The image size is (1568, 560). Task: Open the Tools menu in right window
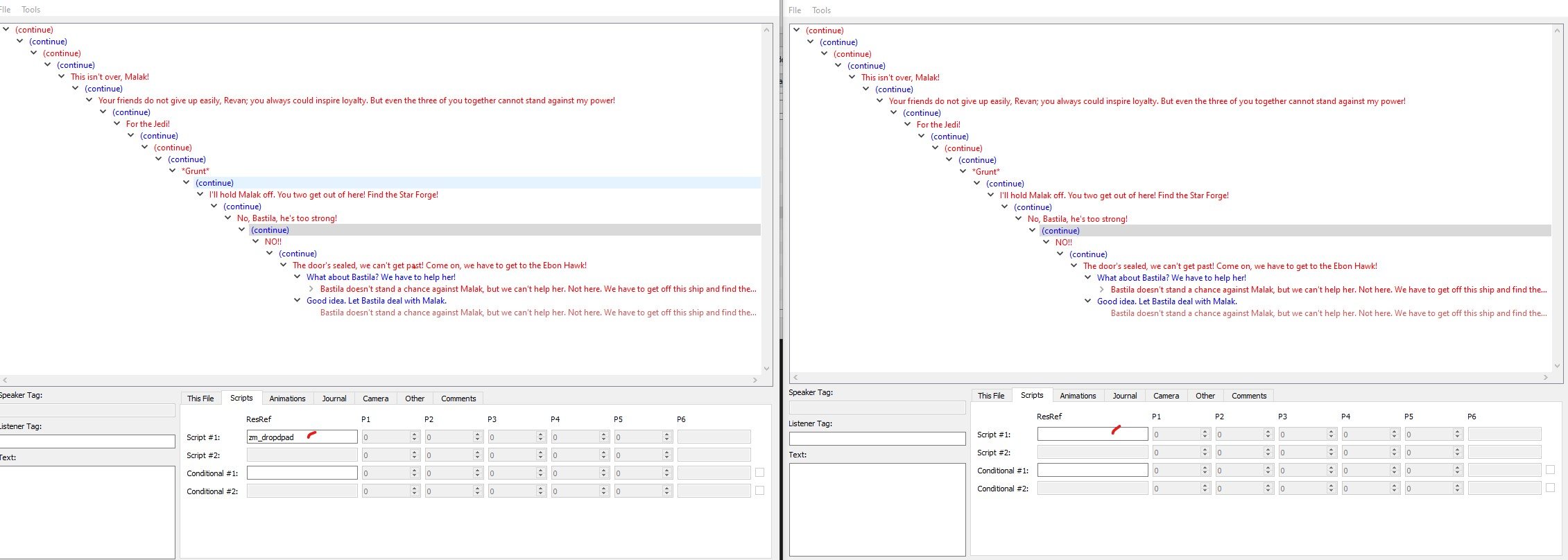pos(821,10)
